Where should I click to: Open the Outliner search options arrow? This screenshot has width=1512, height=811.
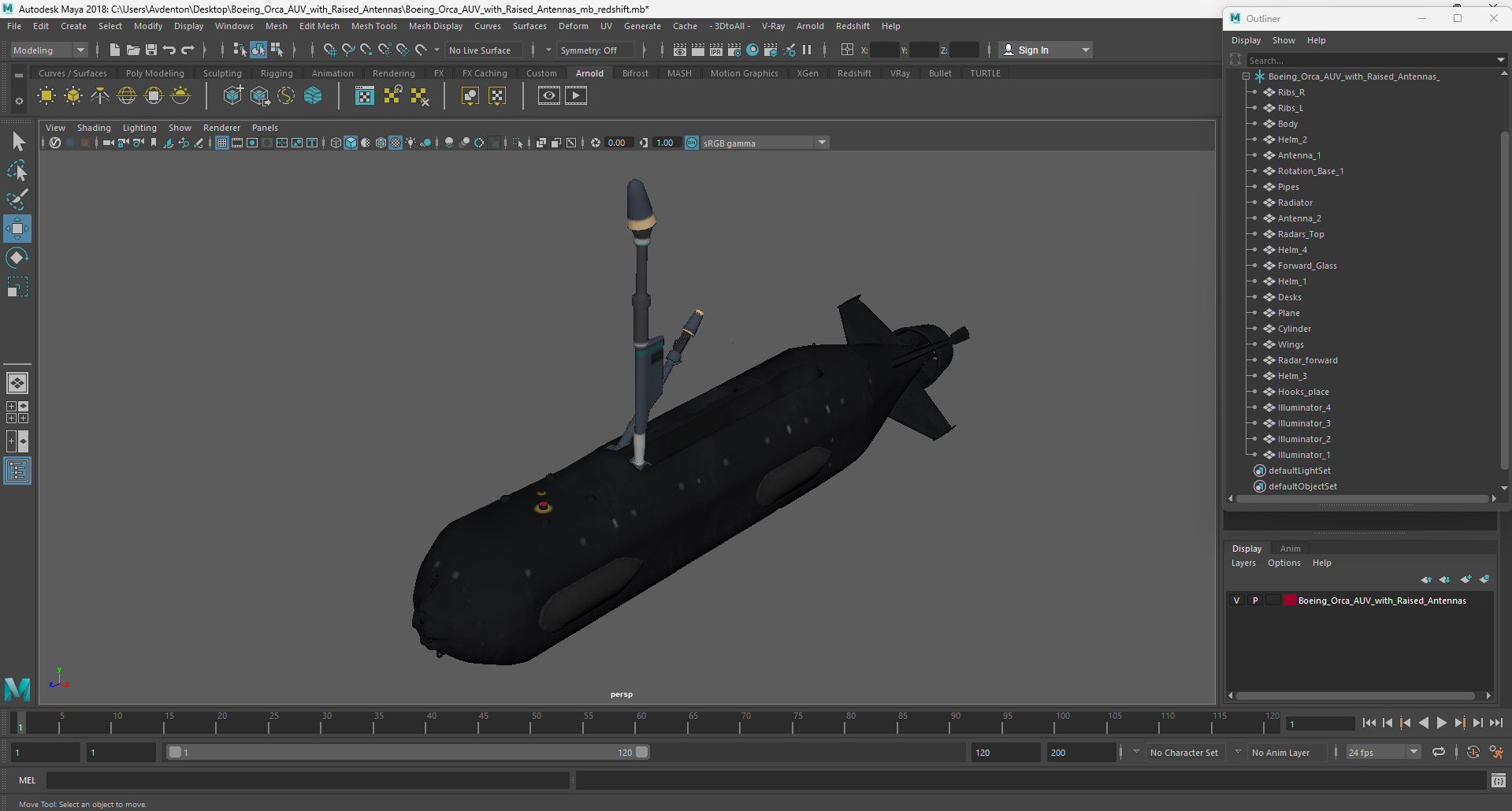[x=1500, y=60]
